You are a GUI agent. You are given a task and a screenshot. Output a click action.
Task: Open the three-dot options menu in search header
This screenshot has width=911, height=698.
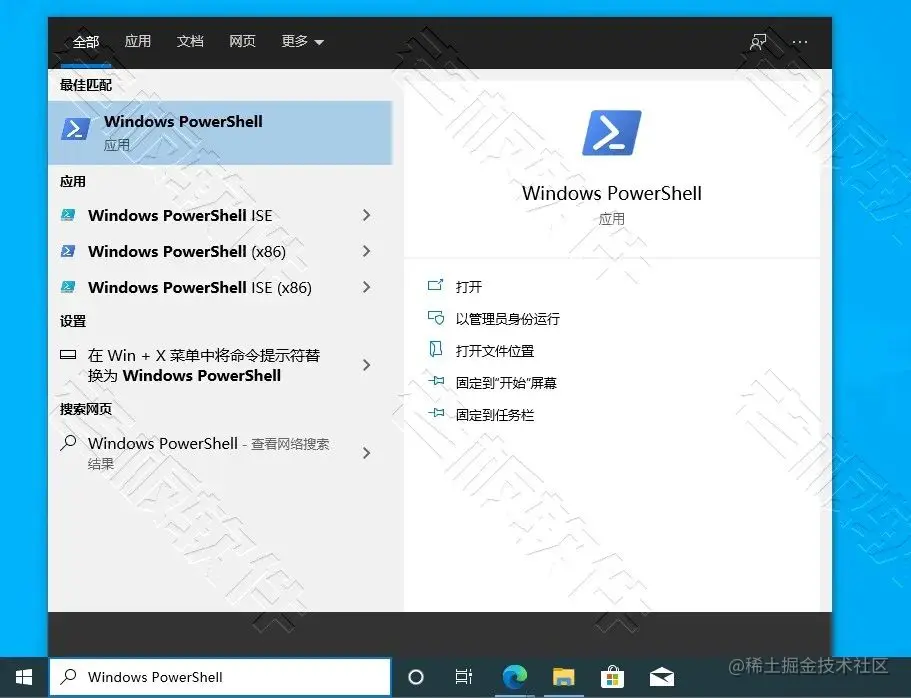pos(800,42)
